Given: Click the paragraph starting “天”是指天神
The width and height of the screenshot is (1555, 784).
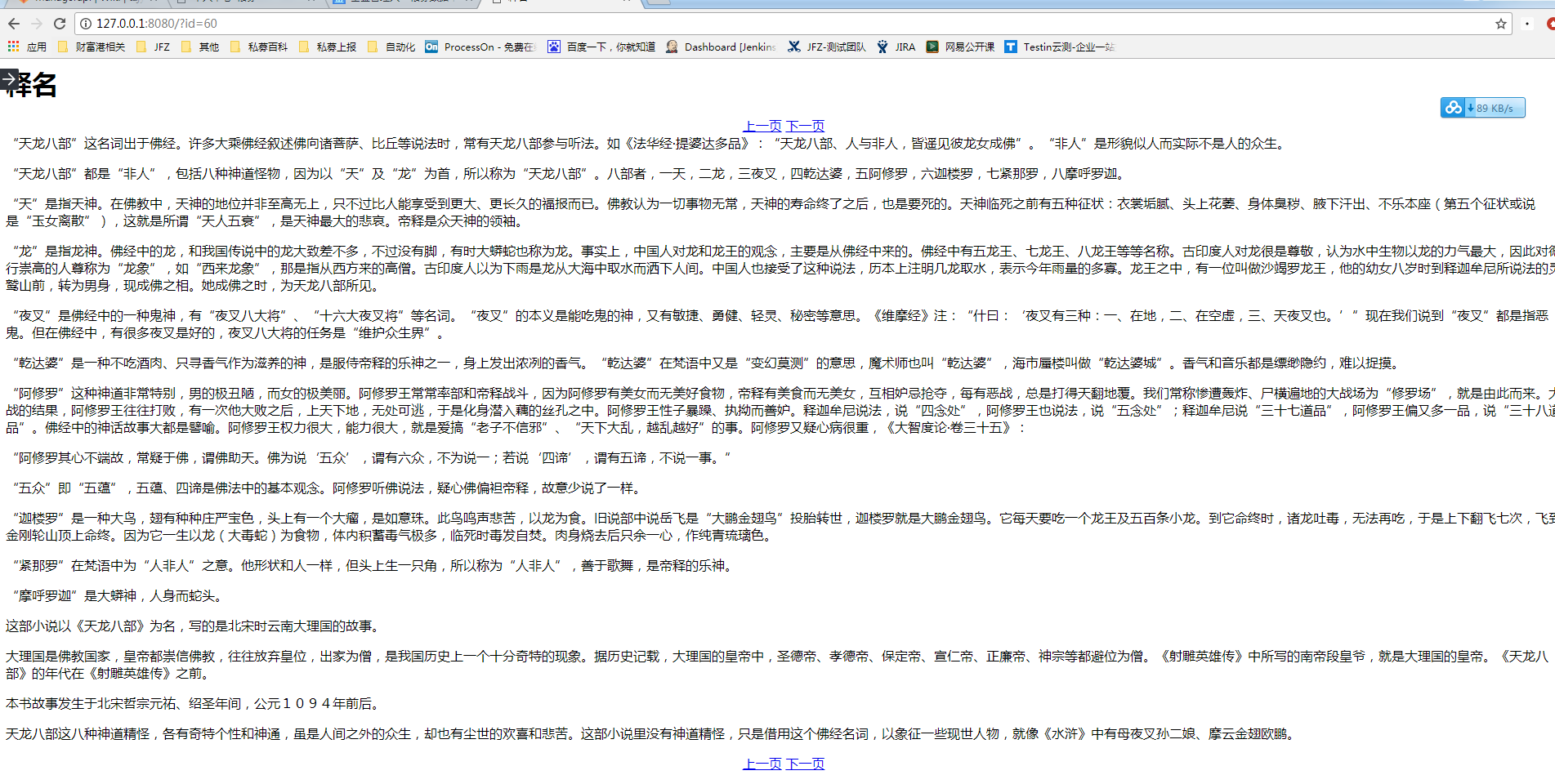Looking at the screenshot, I should click(771, 212).
